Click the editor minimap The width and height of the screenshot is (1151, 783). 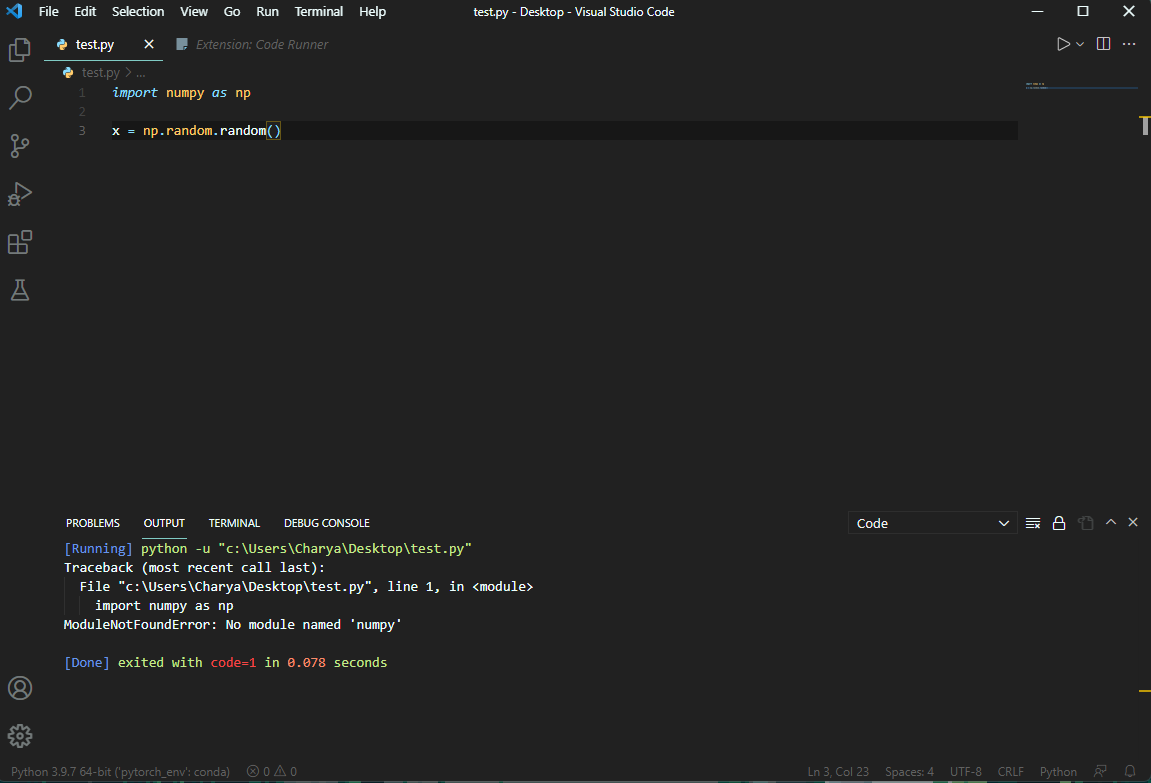click(x=1081, y=86)
